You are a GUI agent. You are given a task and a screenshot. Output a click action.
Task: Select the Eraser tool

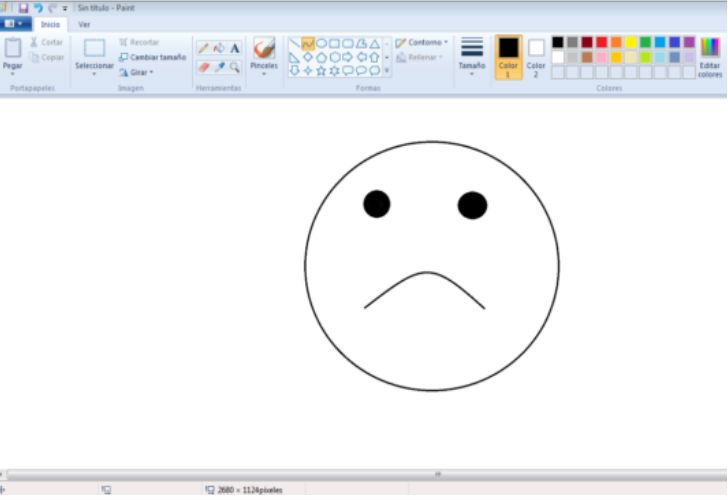[x=203, y=67]
